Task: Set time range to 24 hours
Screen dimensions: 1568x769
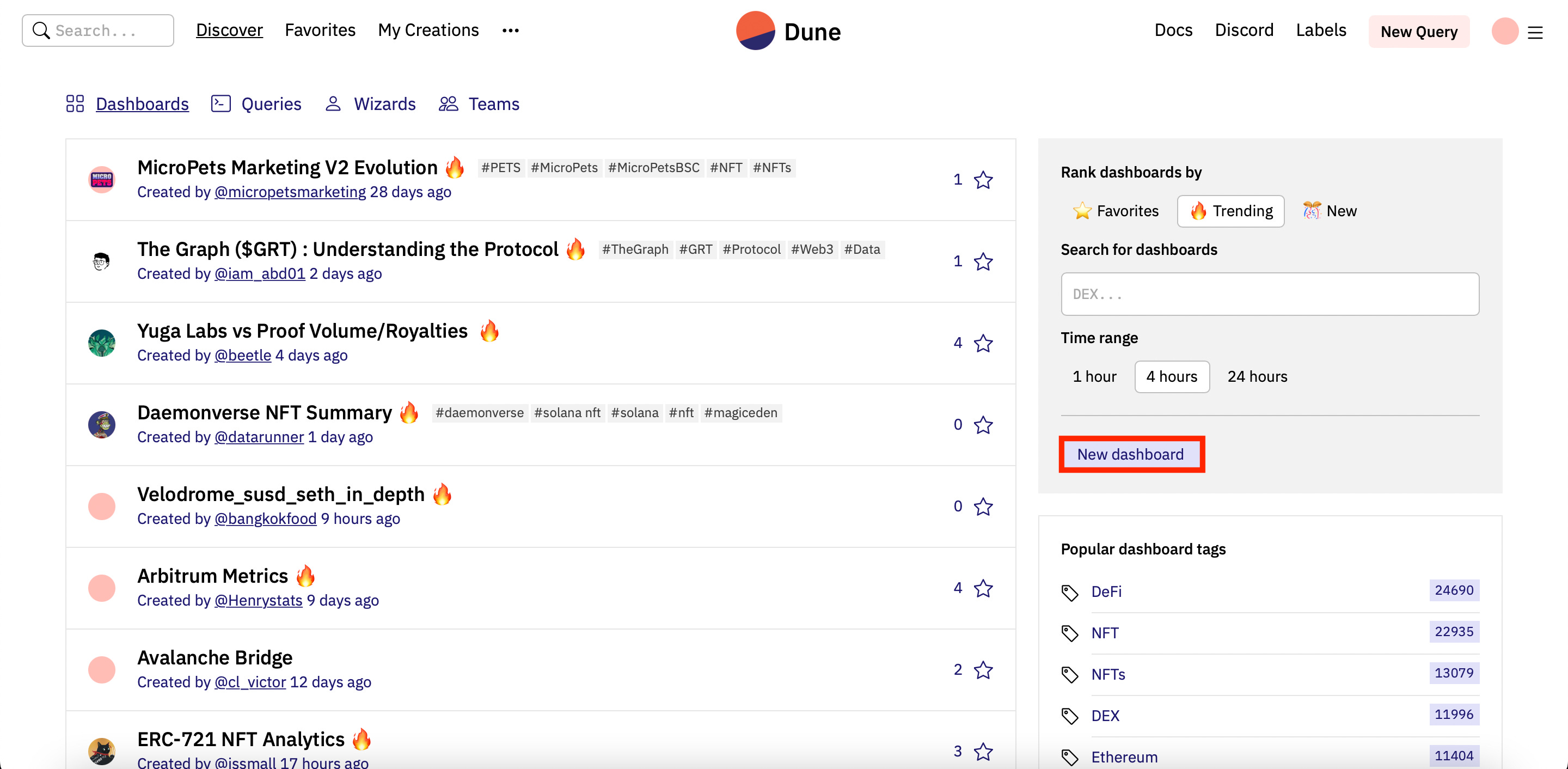Action: [1257, 376]
